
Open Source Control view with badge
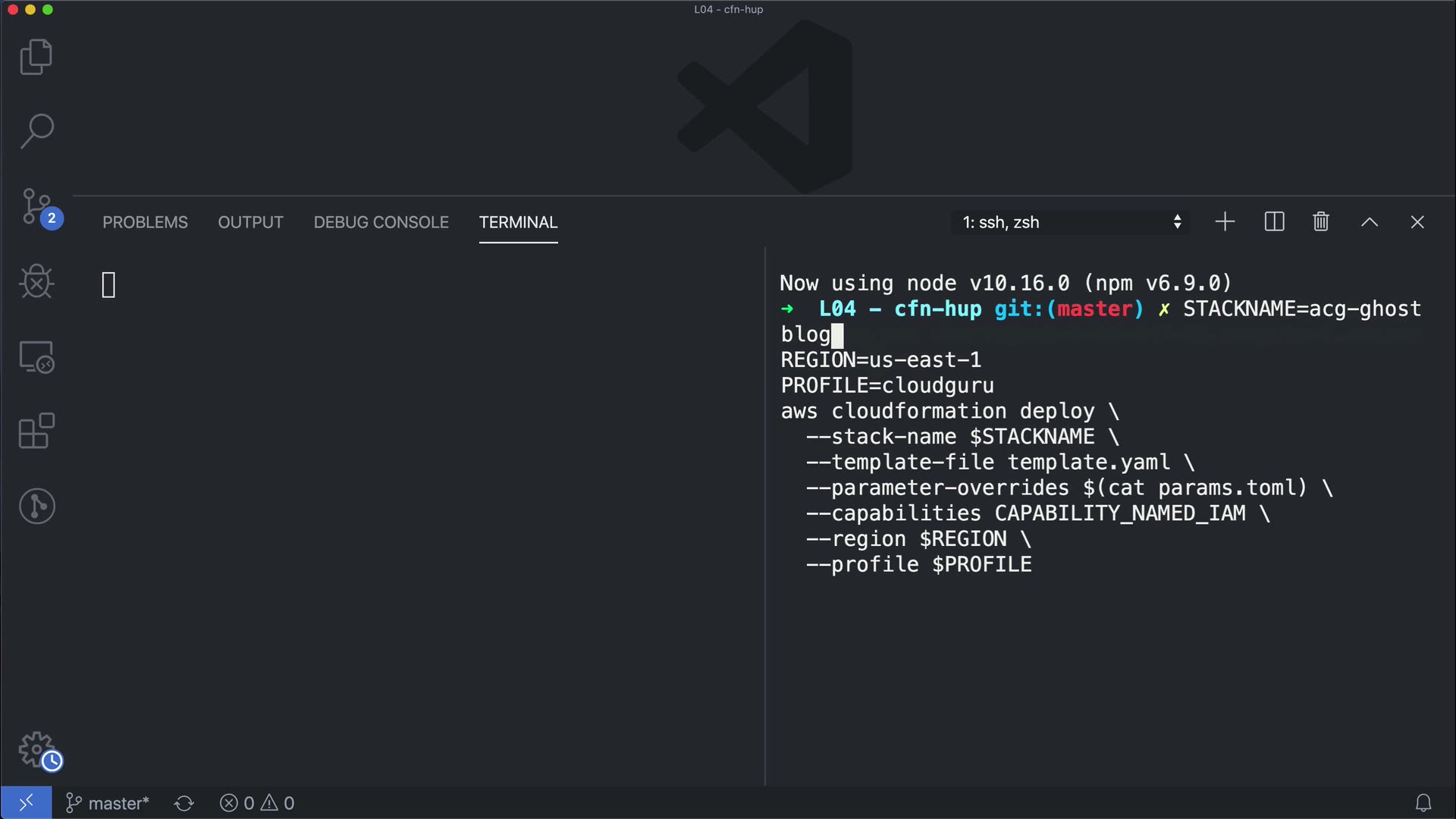pyautogui.click(x=36, y=207)
